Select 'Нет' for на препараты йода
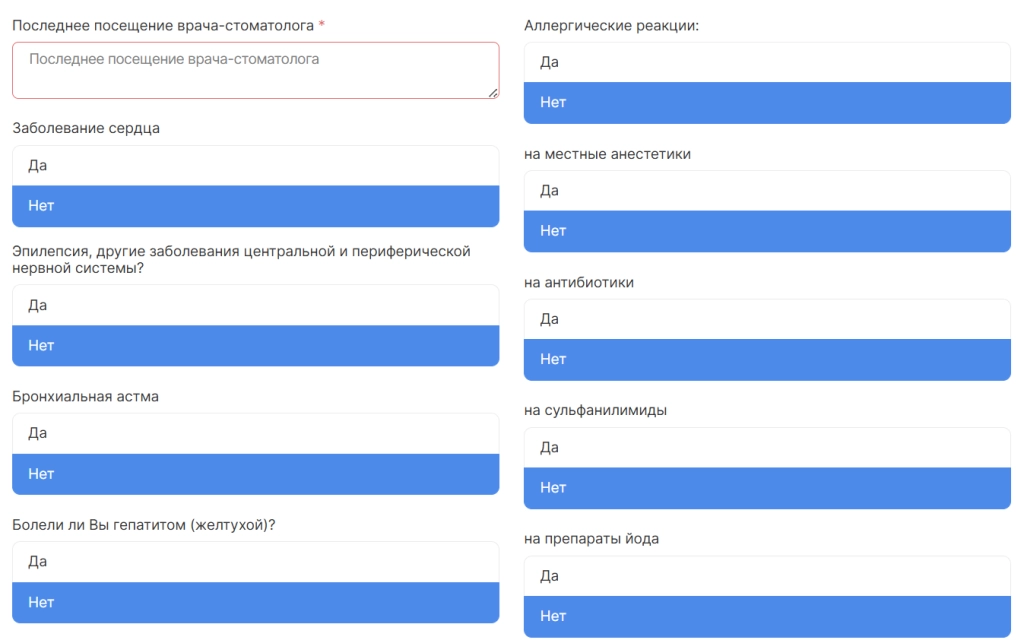1024x640 pixels. tap(767, 617)
